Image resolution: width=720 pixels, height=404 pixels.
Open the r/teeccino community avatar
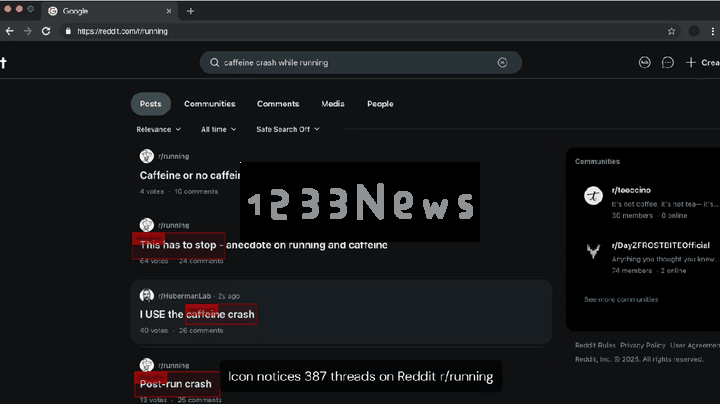click(593, 196)
